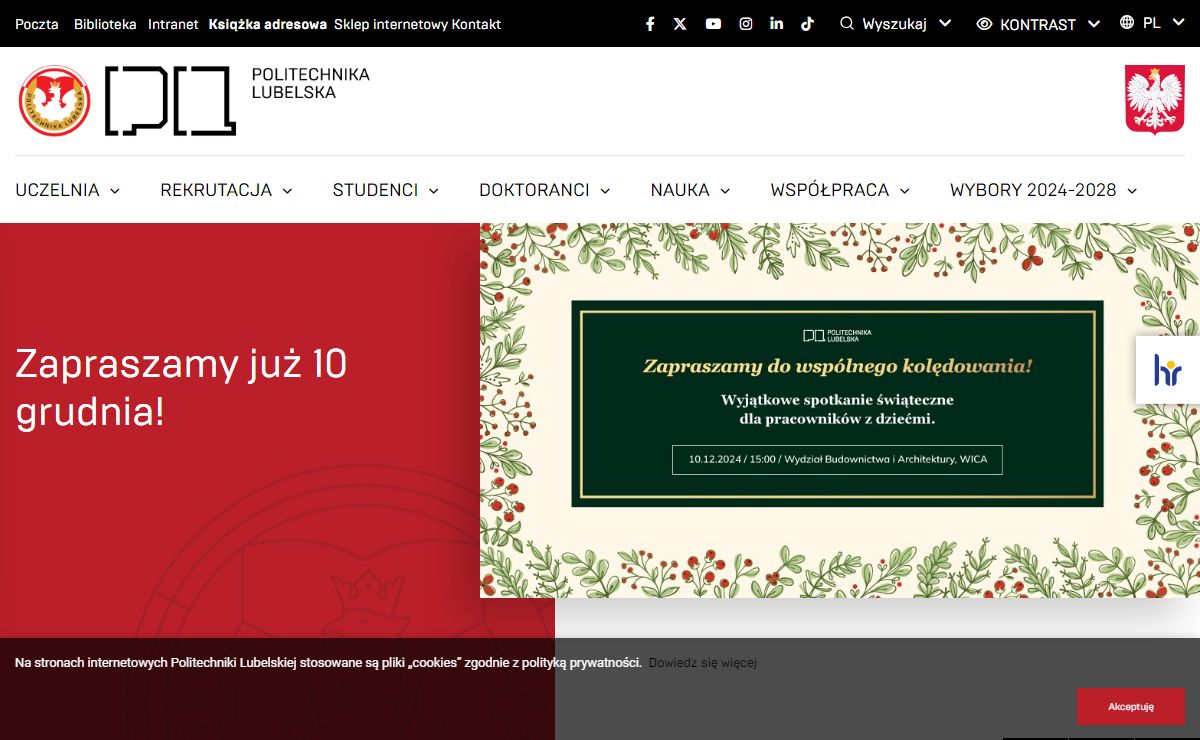Viewport: 1200px width, 740px height.
Task: Click the Zapraszamy już 10 grudnia headline
Action: [x=181, y=387]
